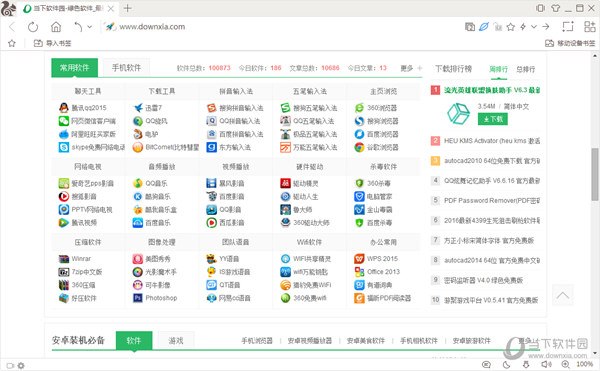Expand the chevron next to lightning icon
This screenshot has width=600, height=371.
tap(533, 27)
